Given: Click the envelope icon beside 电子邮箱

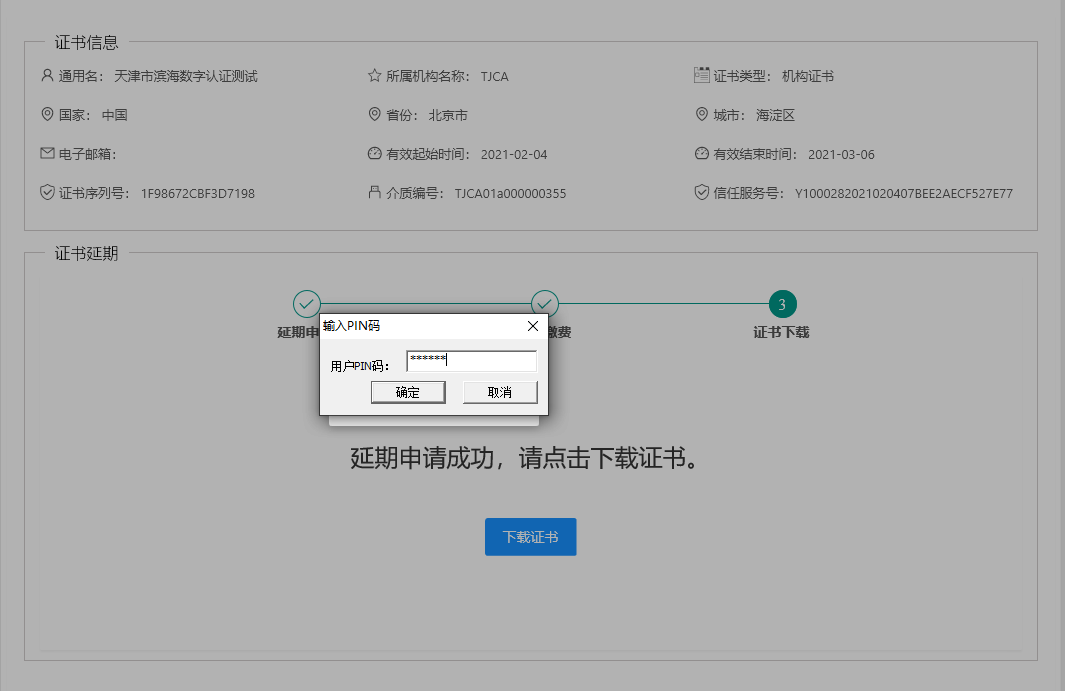Looking at the screenshot, I should pyautogui.click(x=47, y=153).
